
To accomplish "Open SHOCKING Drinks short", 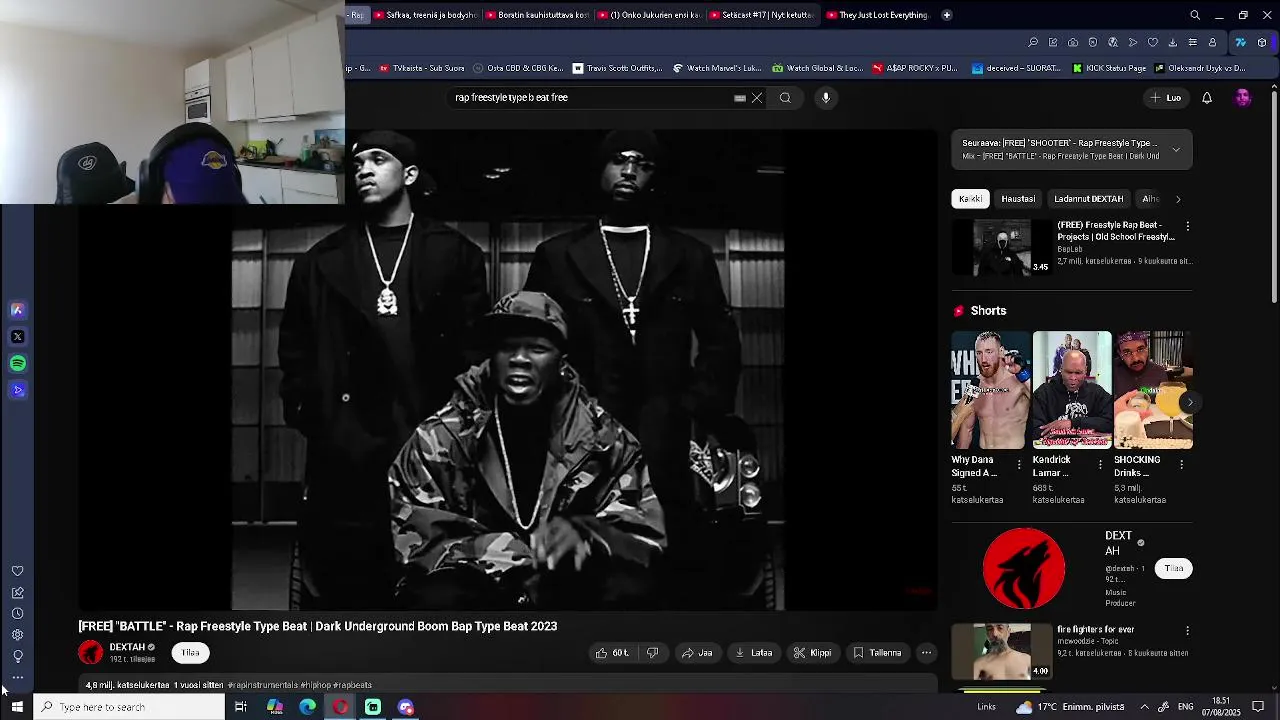I will [1154, 390].
